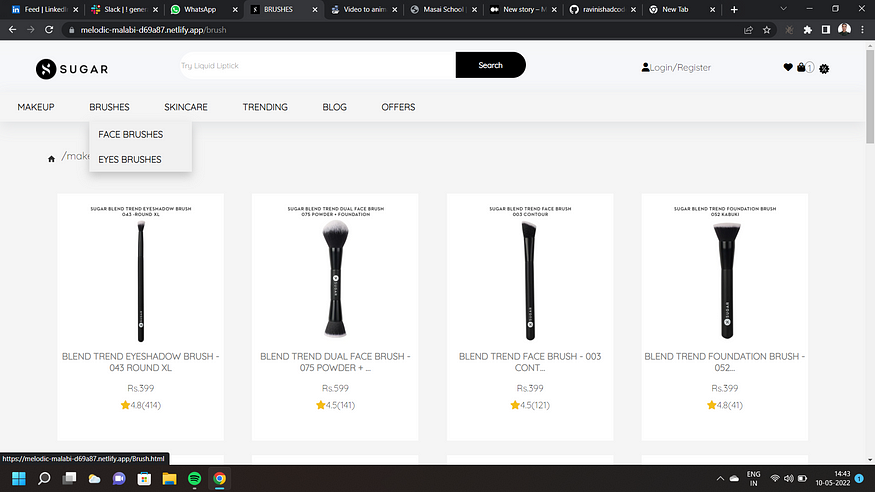This screenshot has height=492, width=875.
Task: Open the Chrome profile avatar
Action: (844, 30)
